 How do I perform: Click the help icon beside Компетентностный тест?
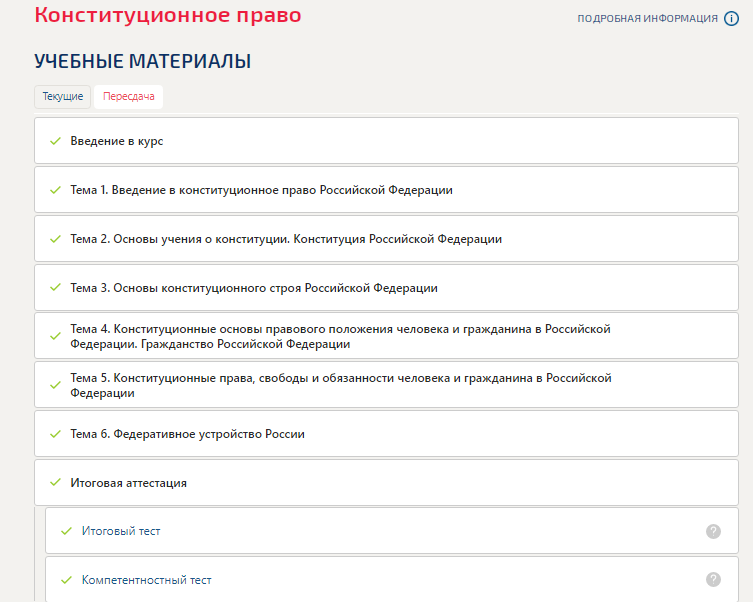[713, 579]
